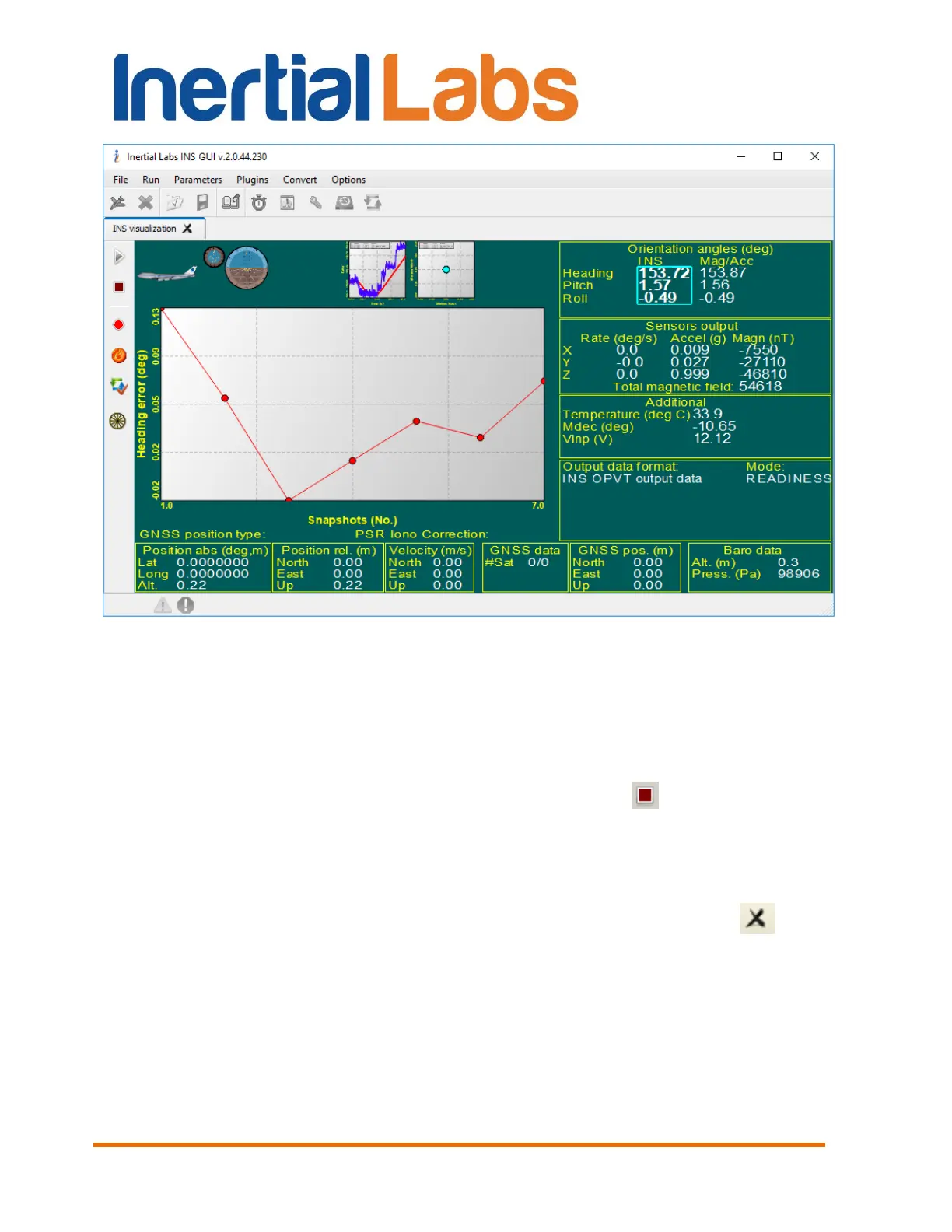
Task: Click the save diskette toolbar icon
Action: click(x=202, y=203)
